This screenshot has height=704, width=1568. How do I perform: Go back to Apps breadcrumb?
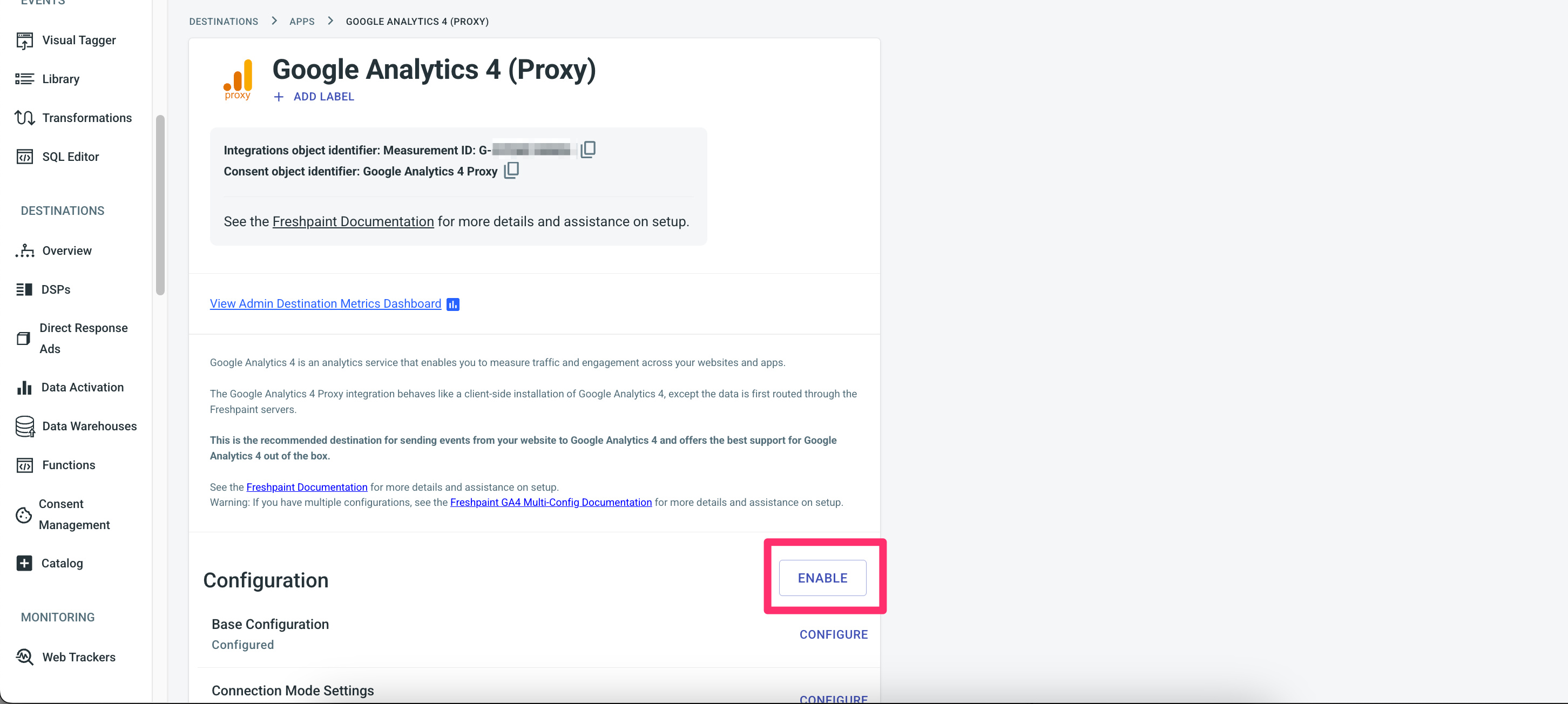coord(302,22)
